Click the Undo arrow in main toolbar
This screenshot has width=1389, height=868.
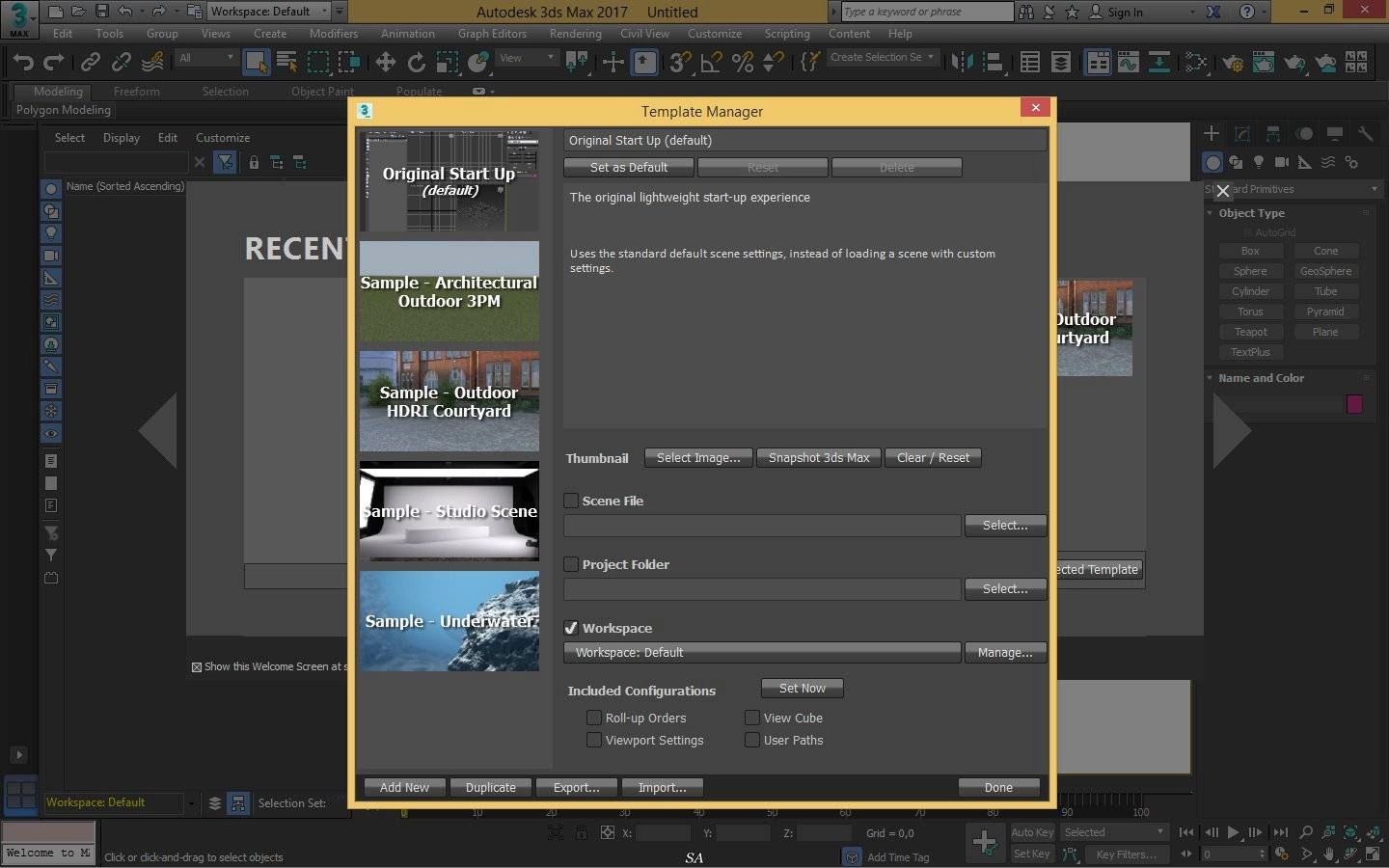point(23,62)
